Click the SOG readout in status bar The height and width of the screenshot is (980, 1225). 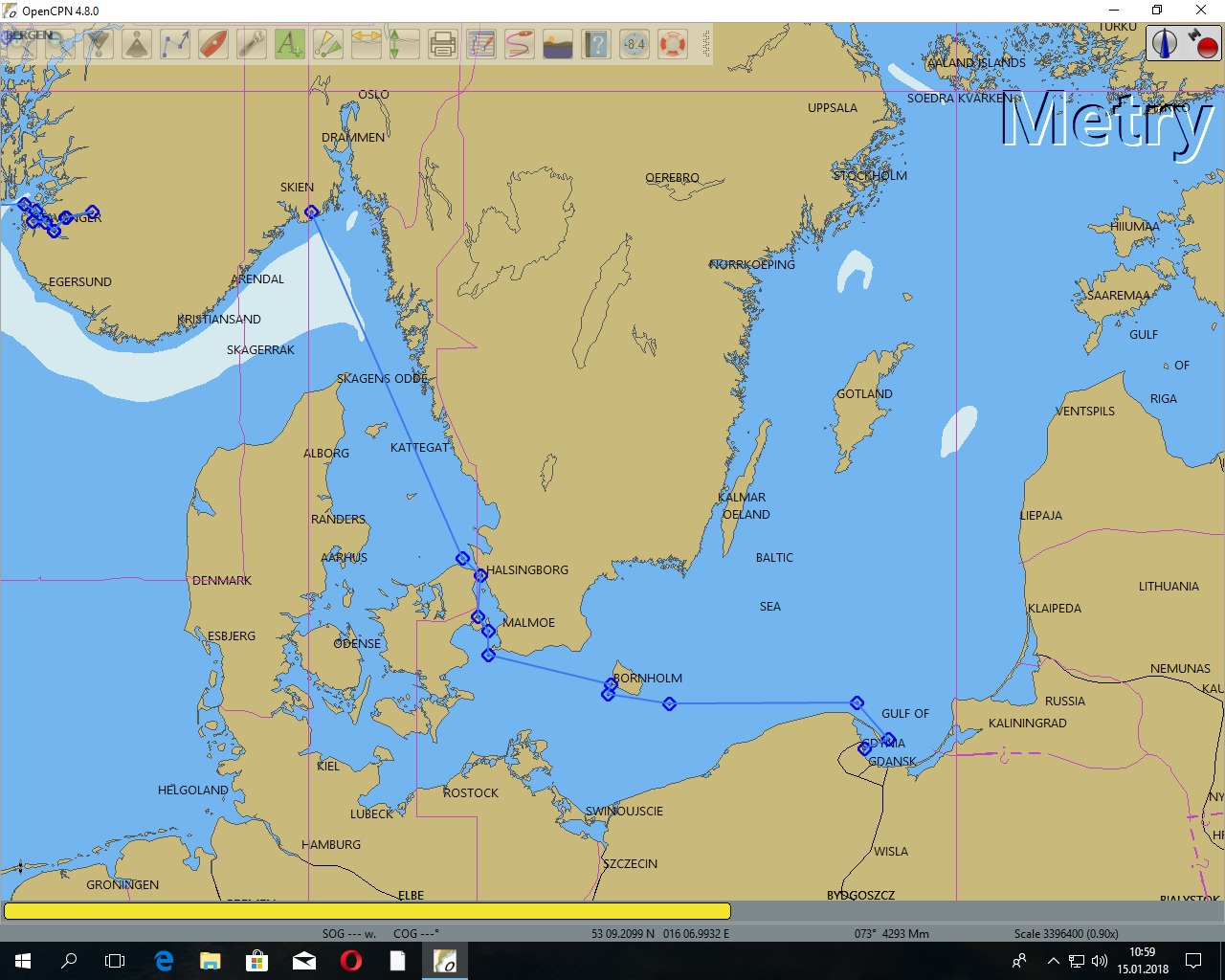click(x=349, y=933)
